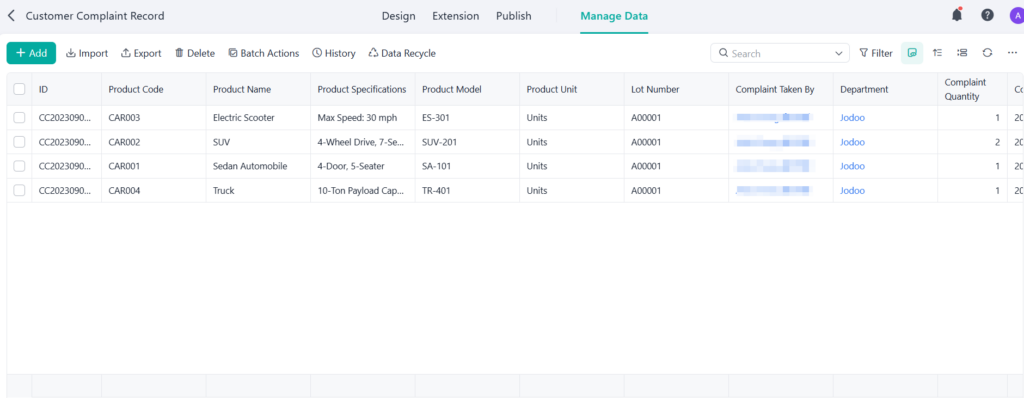This screenshot has height=398, width=1024.
Task: Click the ES-301 model cell
Action: tap(467, 118)
